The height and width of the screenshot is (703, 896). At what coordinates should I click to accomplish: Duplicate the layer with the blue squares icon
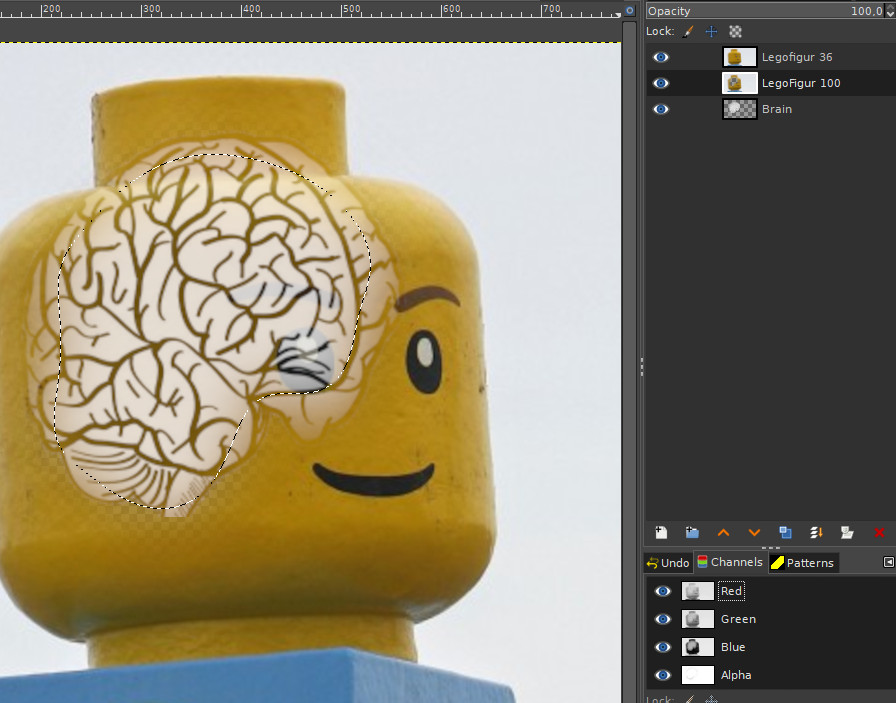(785, 533)
